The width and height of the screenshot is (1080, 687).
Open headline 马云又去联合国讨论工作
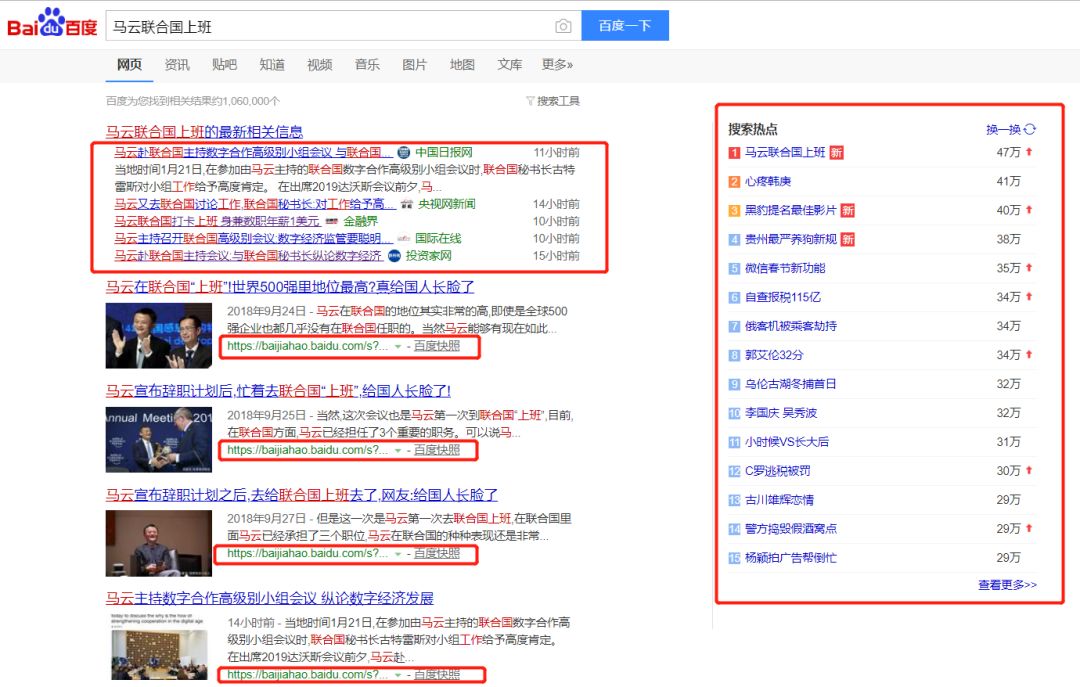click(x=254, y=204)
